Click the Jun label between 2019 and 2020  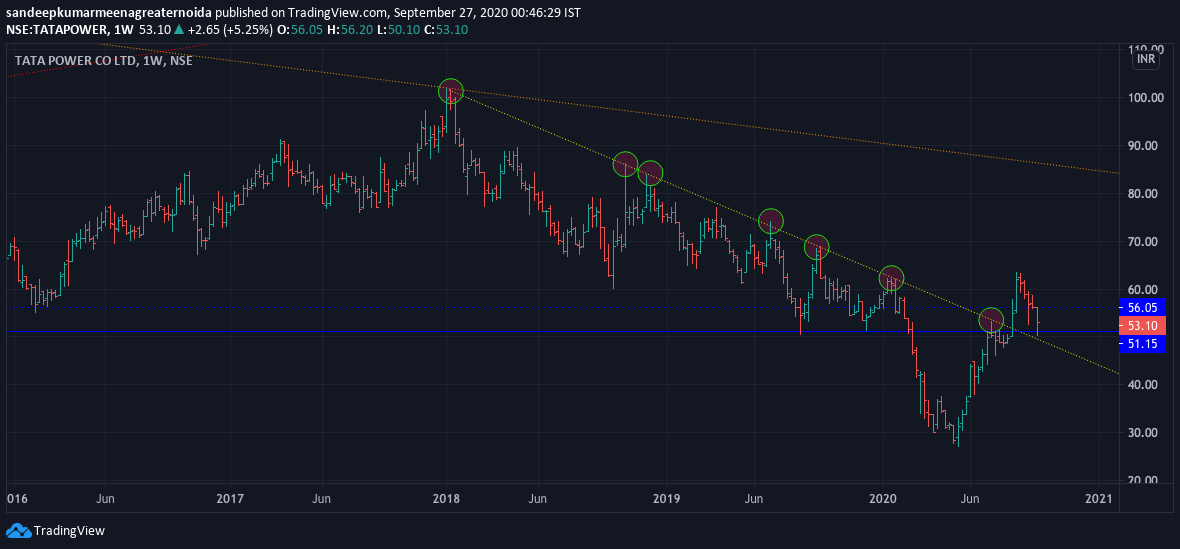coord(754,499)
